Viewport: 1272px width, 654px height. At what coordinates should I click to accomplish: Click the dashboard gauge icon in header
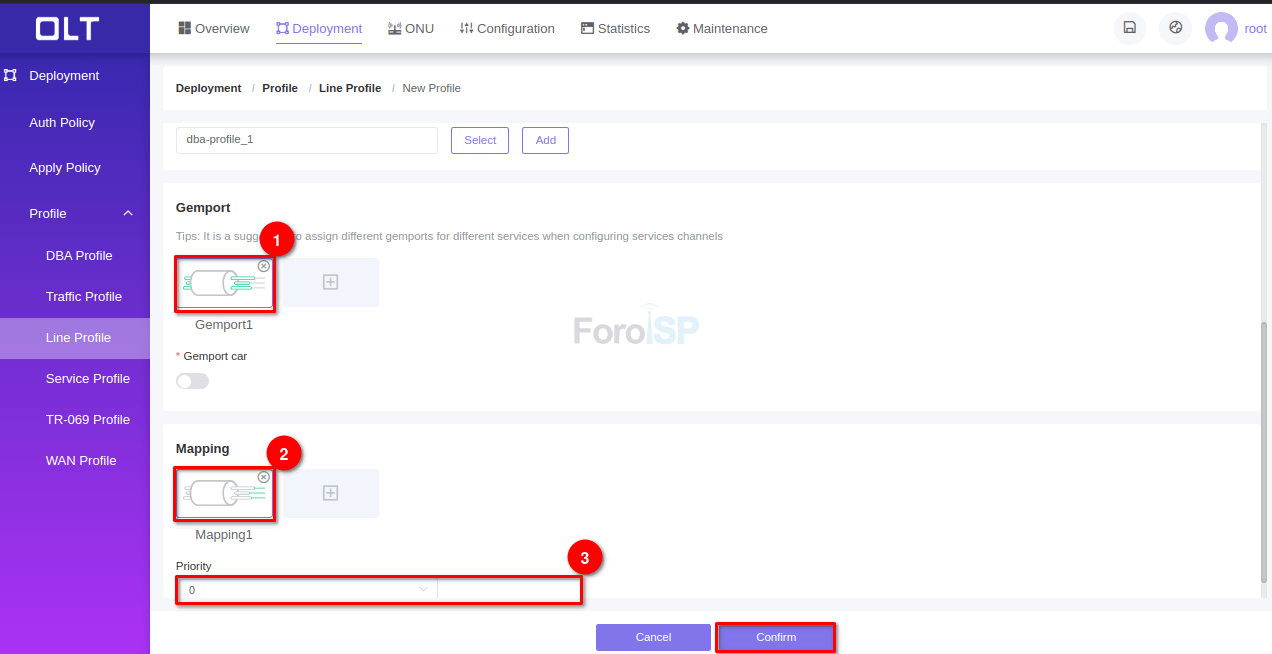pos(1175,28)
